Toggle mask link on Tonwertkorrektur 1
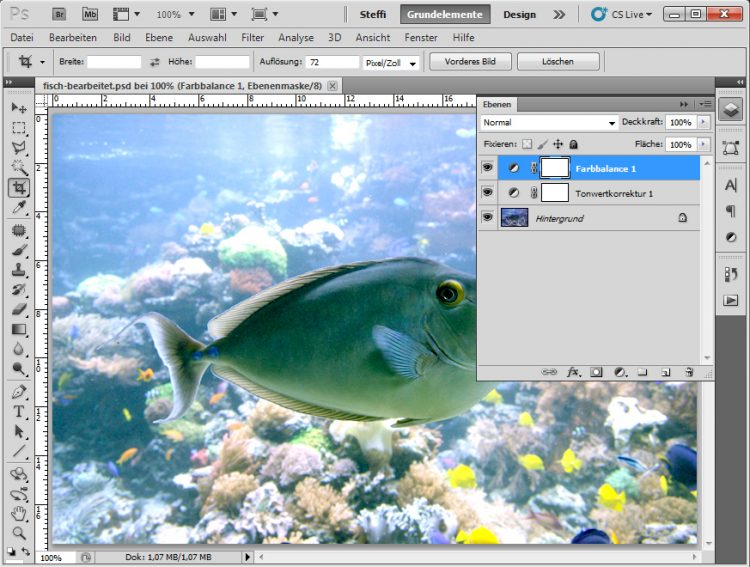The height and width of the screenshot is (567, 750). coord(534,193)
